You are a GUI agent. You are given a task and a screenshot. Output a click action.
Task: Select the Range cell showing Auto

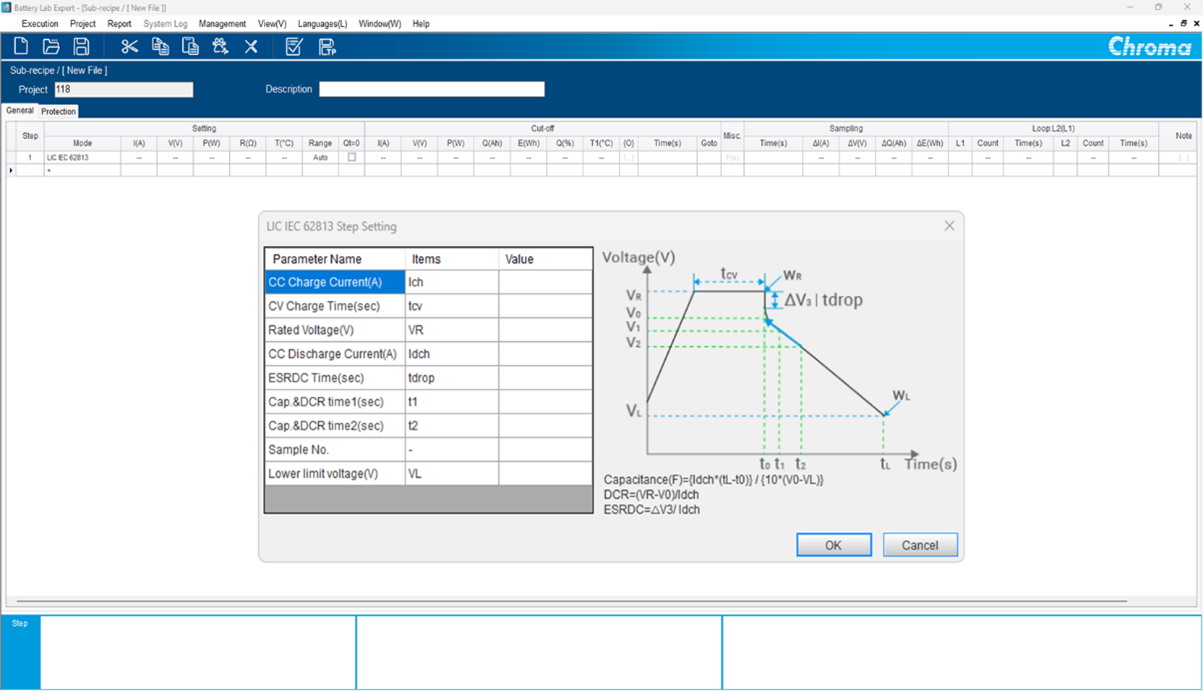[320, 157]
